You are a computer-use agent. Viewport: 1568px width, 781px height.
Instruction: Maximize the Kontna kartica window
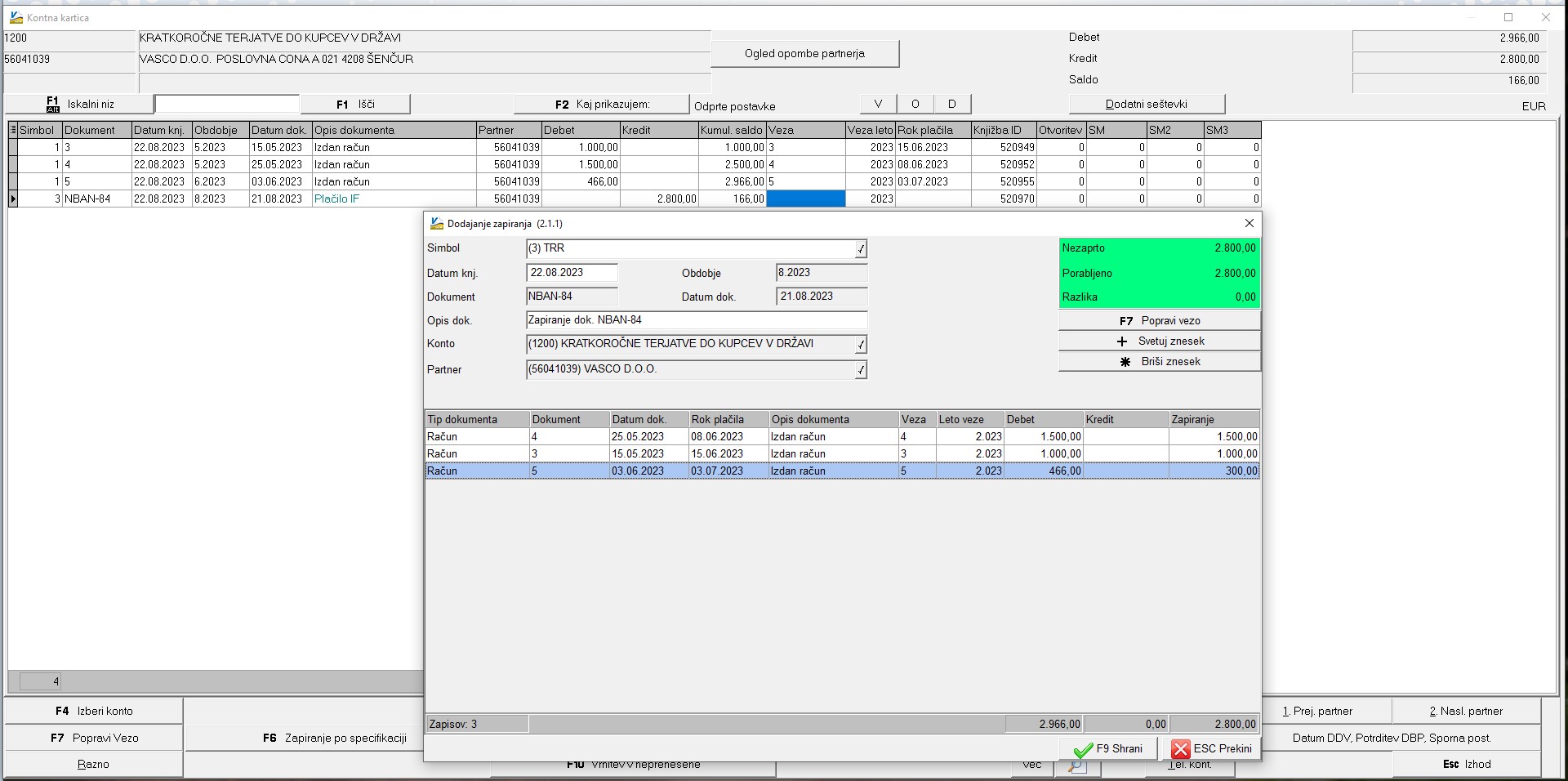pyautogui.click(x=1508, y=17)
